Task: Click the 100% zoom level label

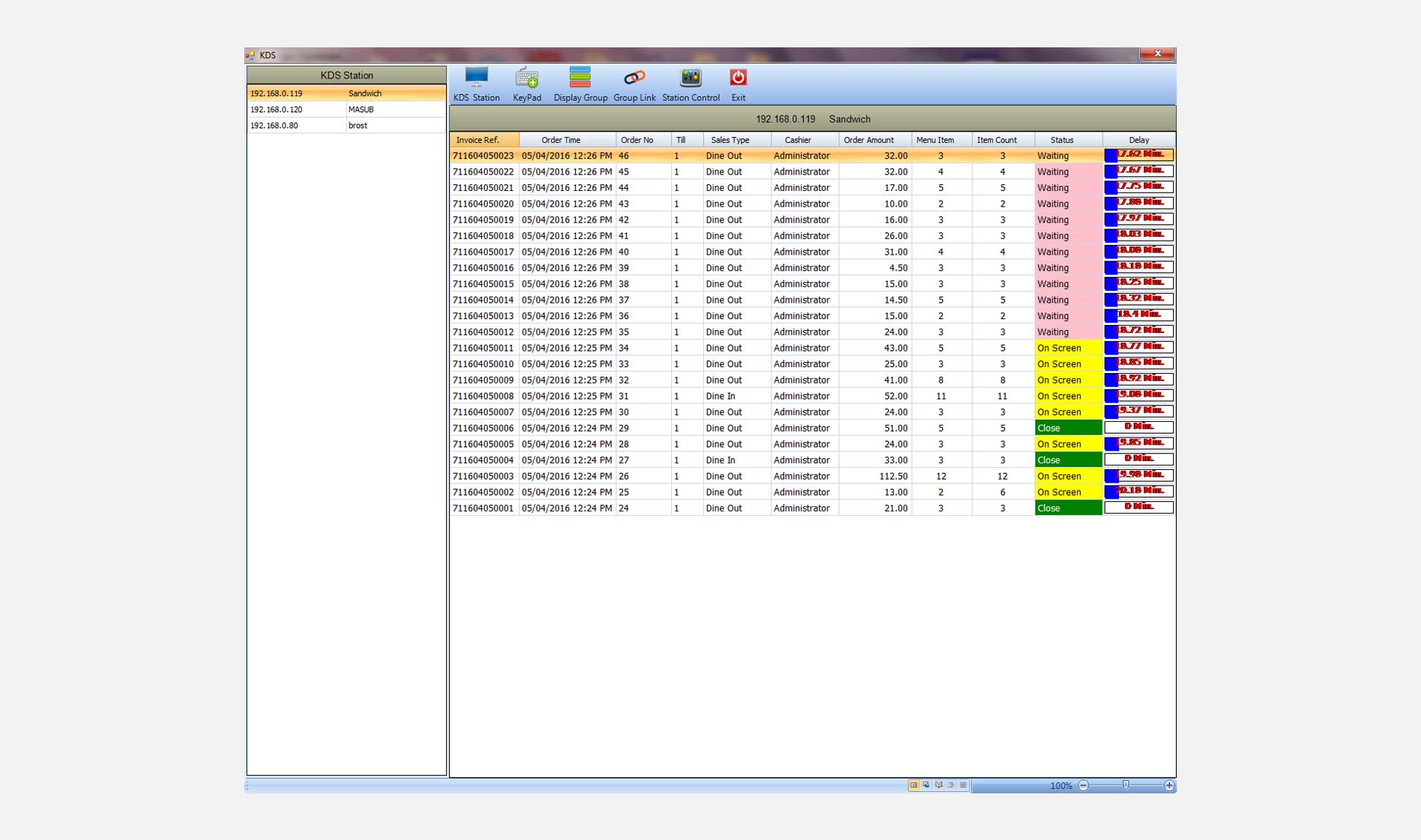Action: 1061,786
